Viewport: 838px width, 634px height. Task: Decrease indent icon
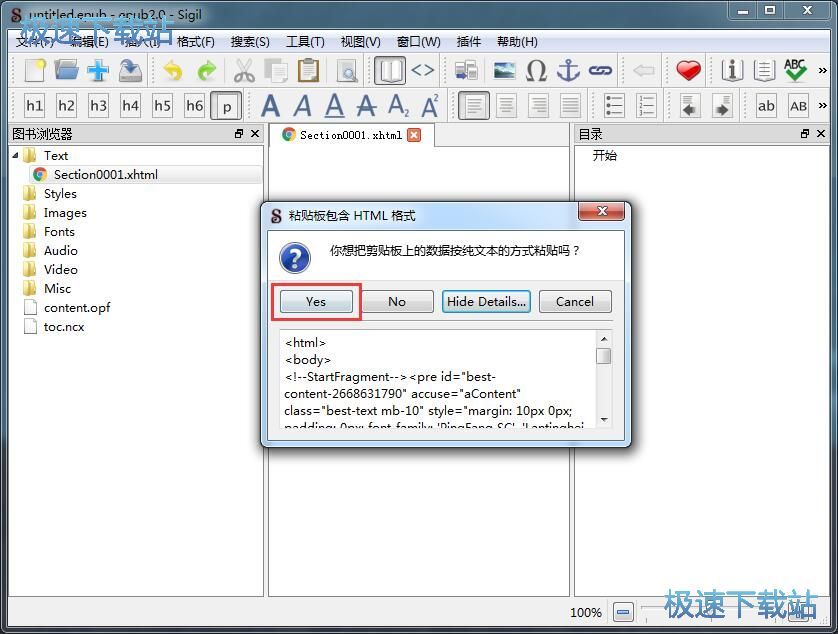tap(690, 106)
